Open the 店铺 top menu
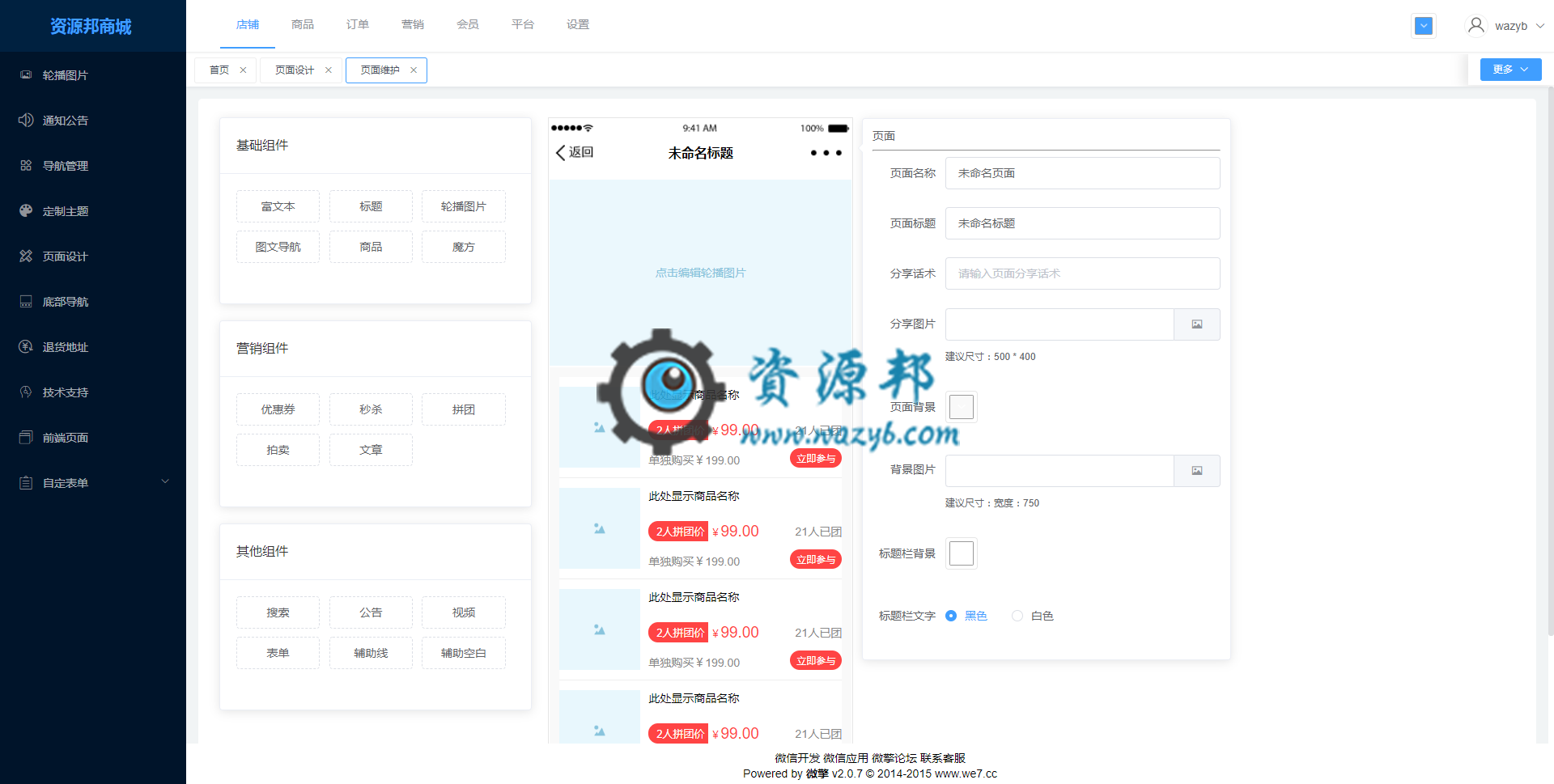 [248, 24]
